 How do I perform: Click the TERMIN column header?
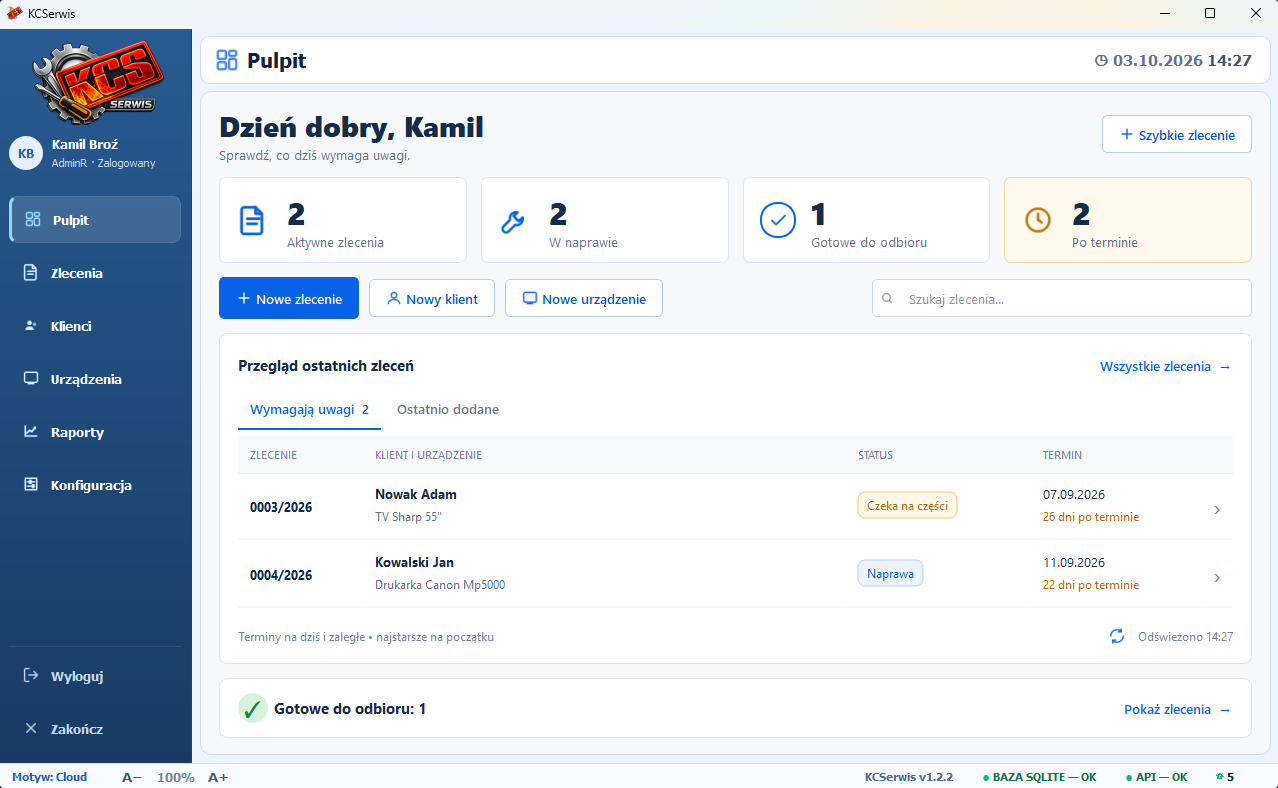point(1062,455)
